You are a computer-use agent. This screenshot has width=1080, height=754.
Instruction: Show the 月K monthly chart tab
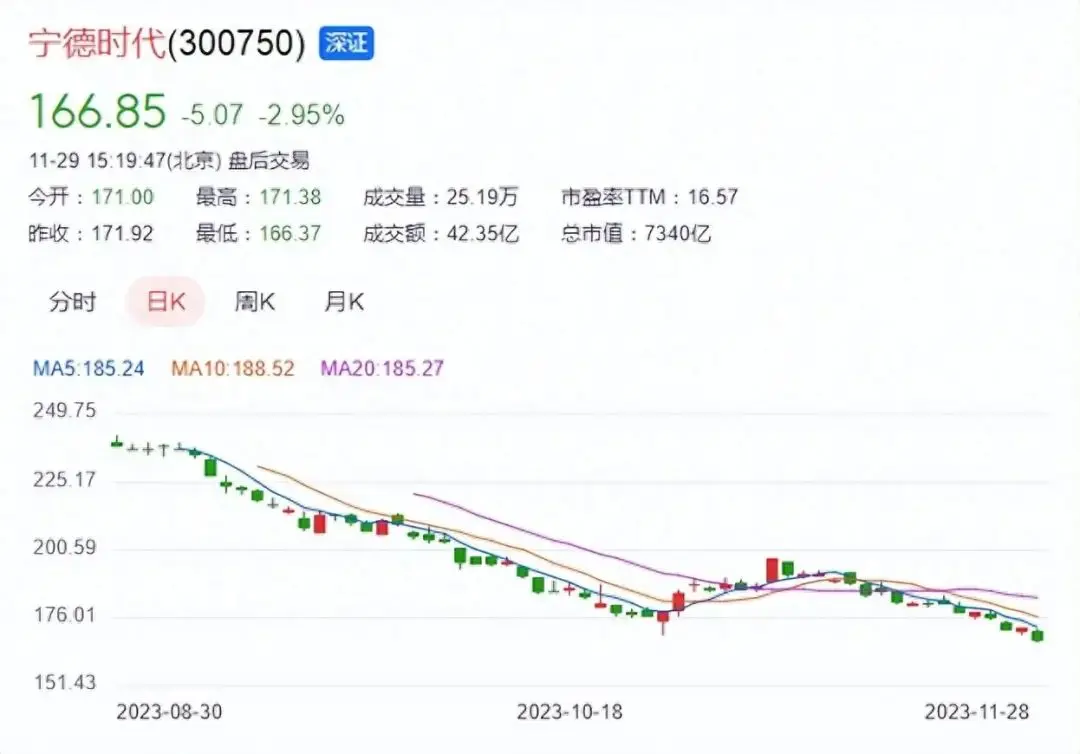pyautogui.click(x=344, y=302)
